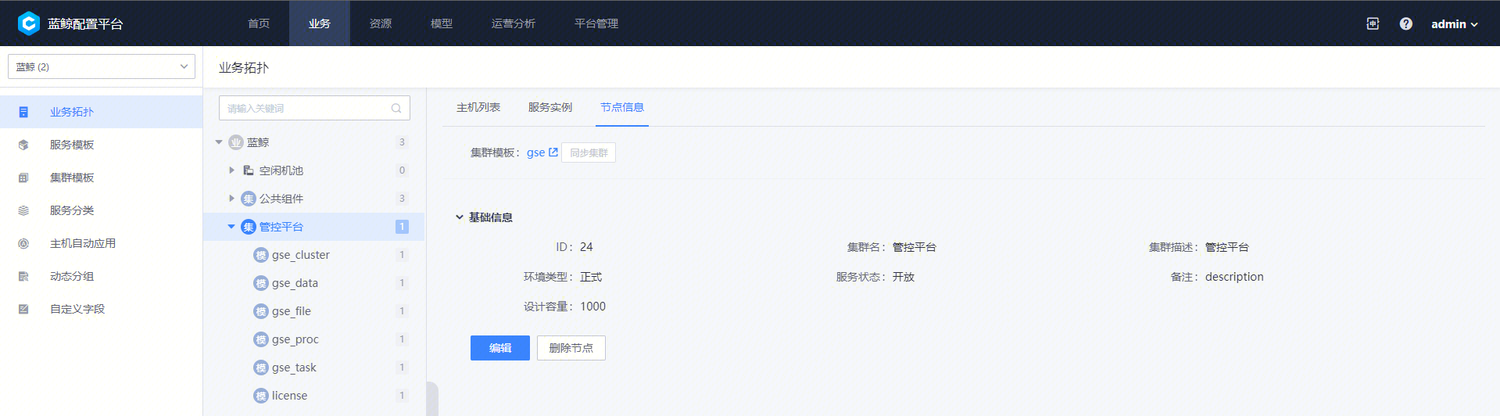
Task: Click the 业务拓扑 sidebar icon
Action: (x=23, y=112)
